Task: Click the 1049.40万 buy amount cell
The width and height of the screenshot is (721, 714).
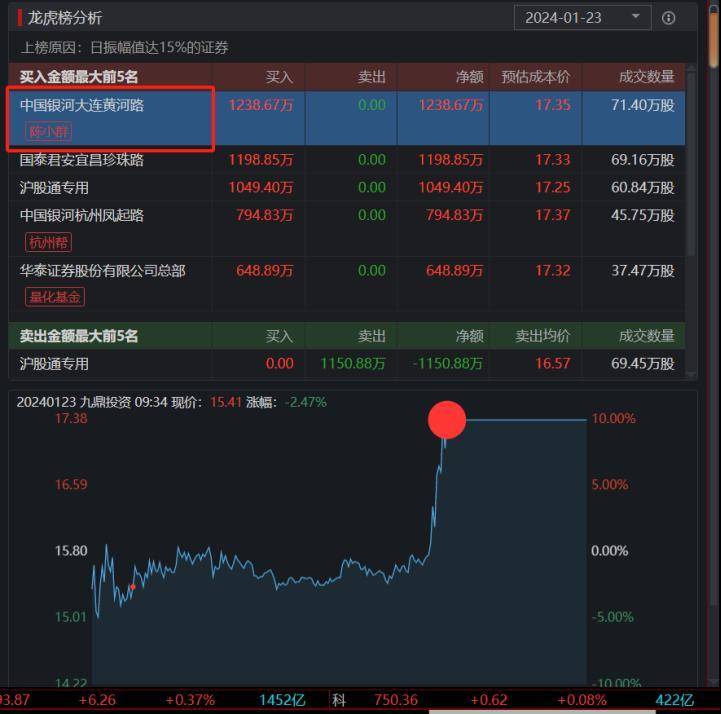Action: coord(261,188)
